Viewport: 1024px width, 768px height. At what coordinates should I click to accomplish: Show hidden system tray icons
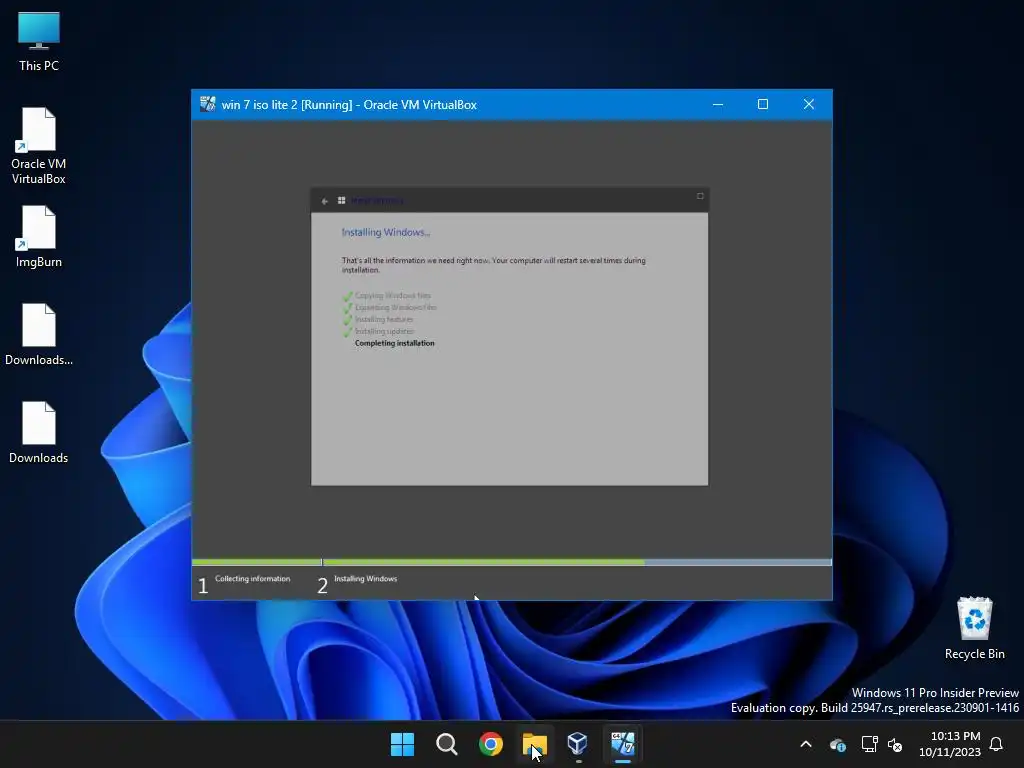pyautogui.click(x=806, y=744)
